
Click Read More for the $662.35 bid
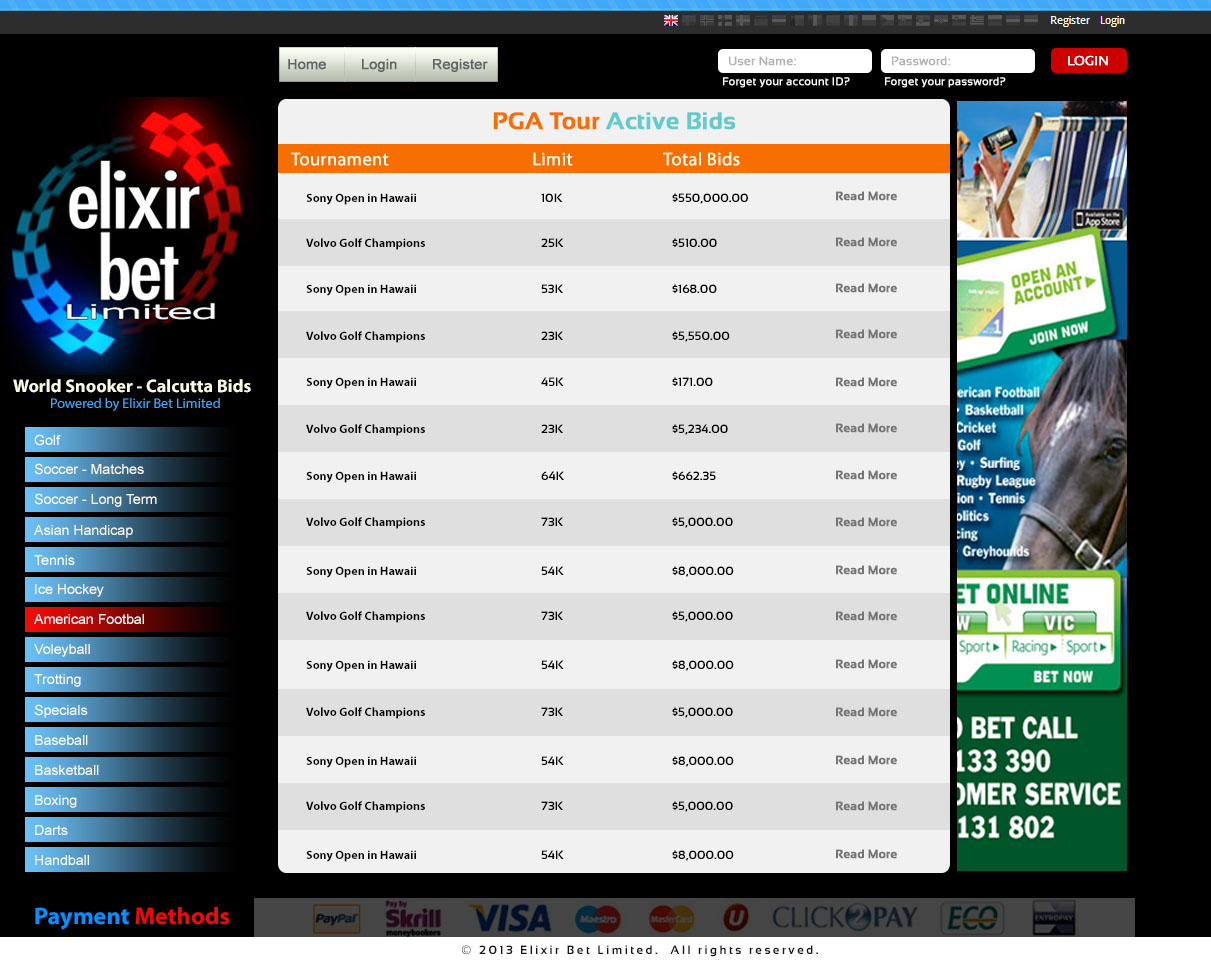(866, 475)
